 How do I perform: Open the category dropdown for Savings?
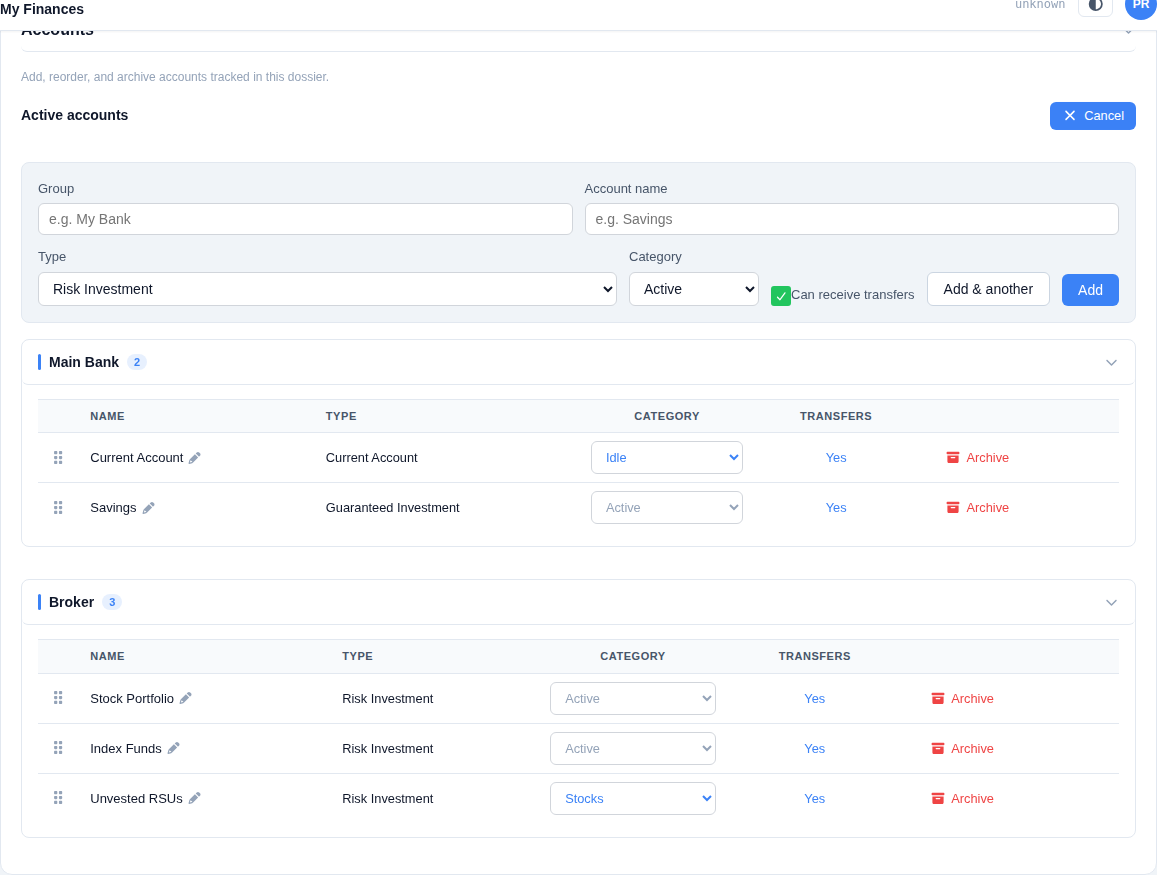[x=666, y=508]
